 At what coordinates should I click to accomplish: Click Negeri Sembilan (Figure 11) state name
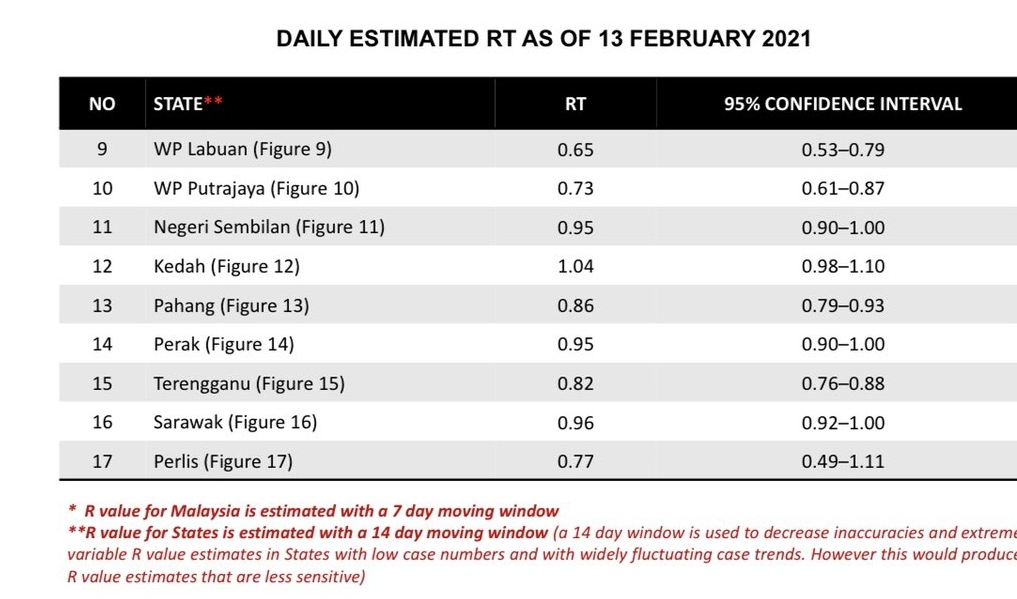(x=269, y=228)
